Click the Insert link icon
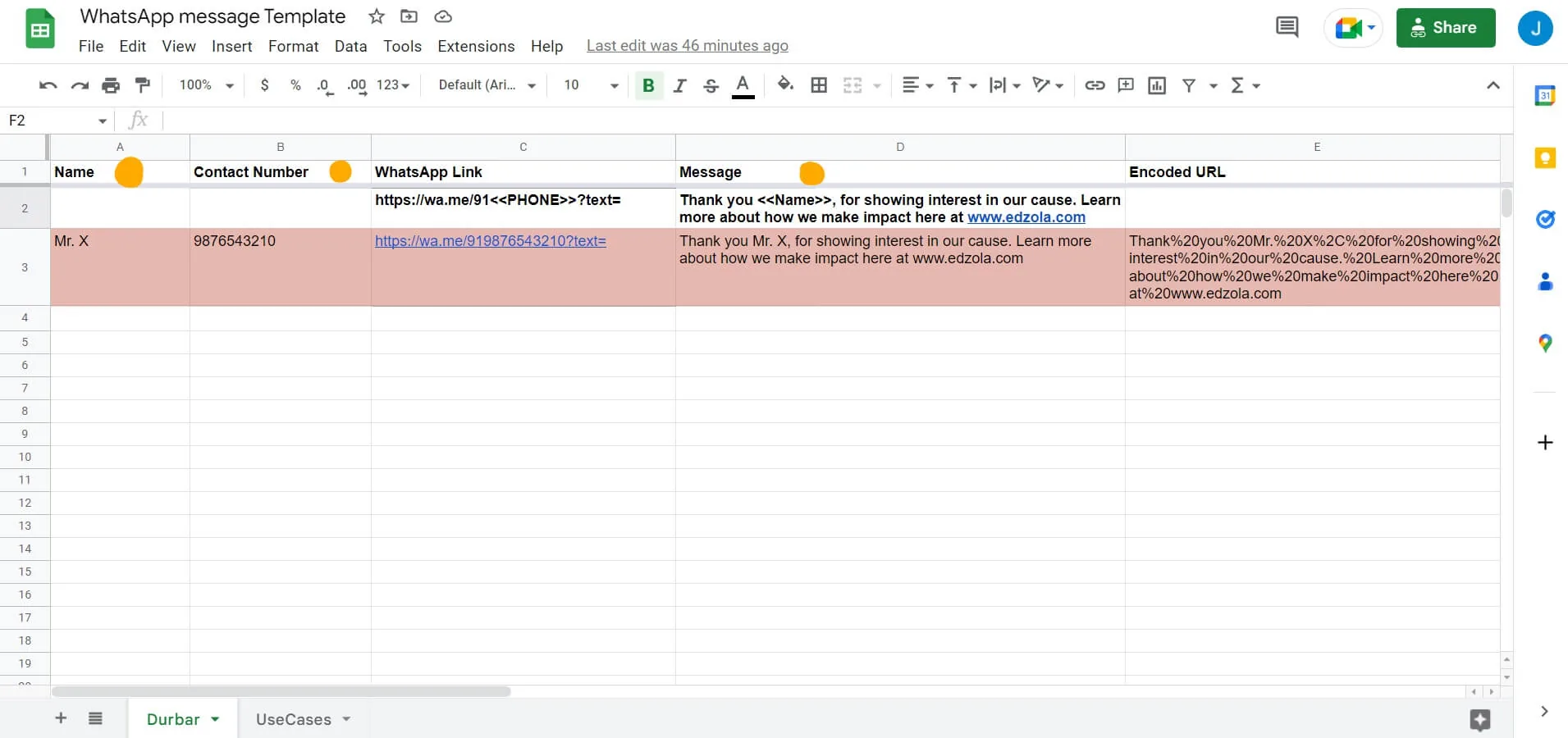Screen dimensions: 1568x738 coord(1095,85)
